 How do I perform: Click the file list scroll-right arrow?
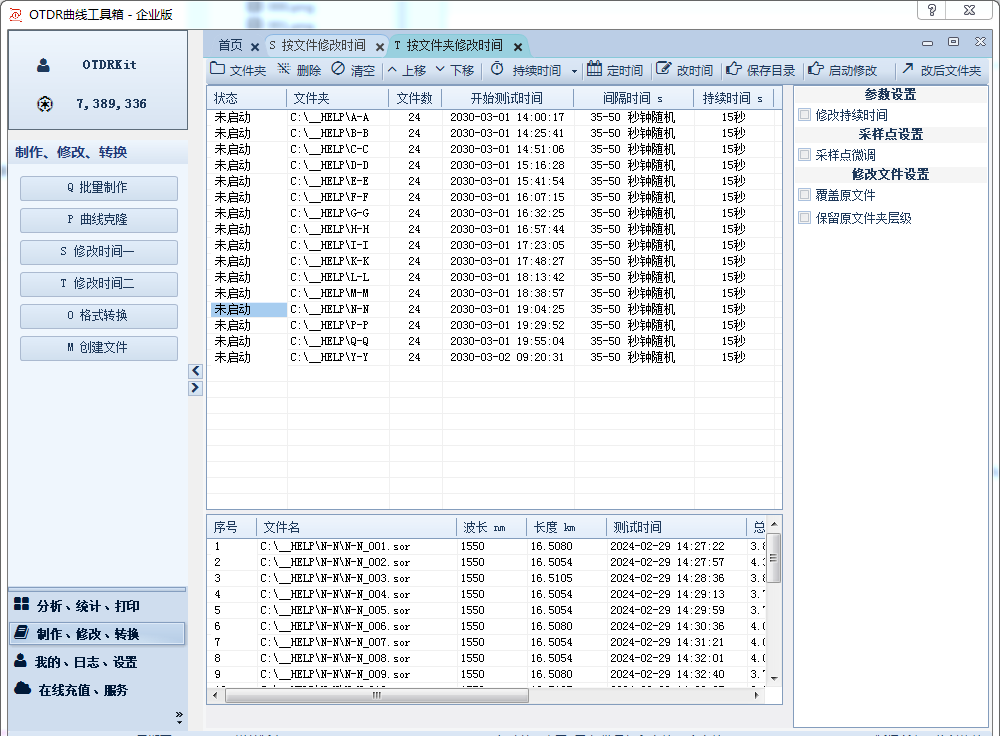(x=756, y=695)
